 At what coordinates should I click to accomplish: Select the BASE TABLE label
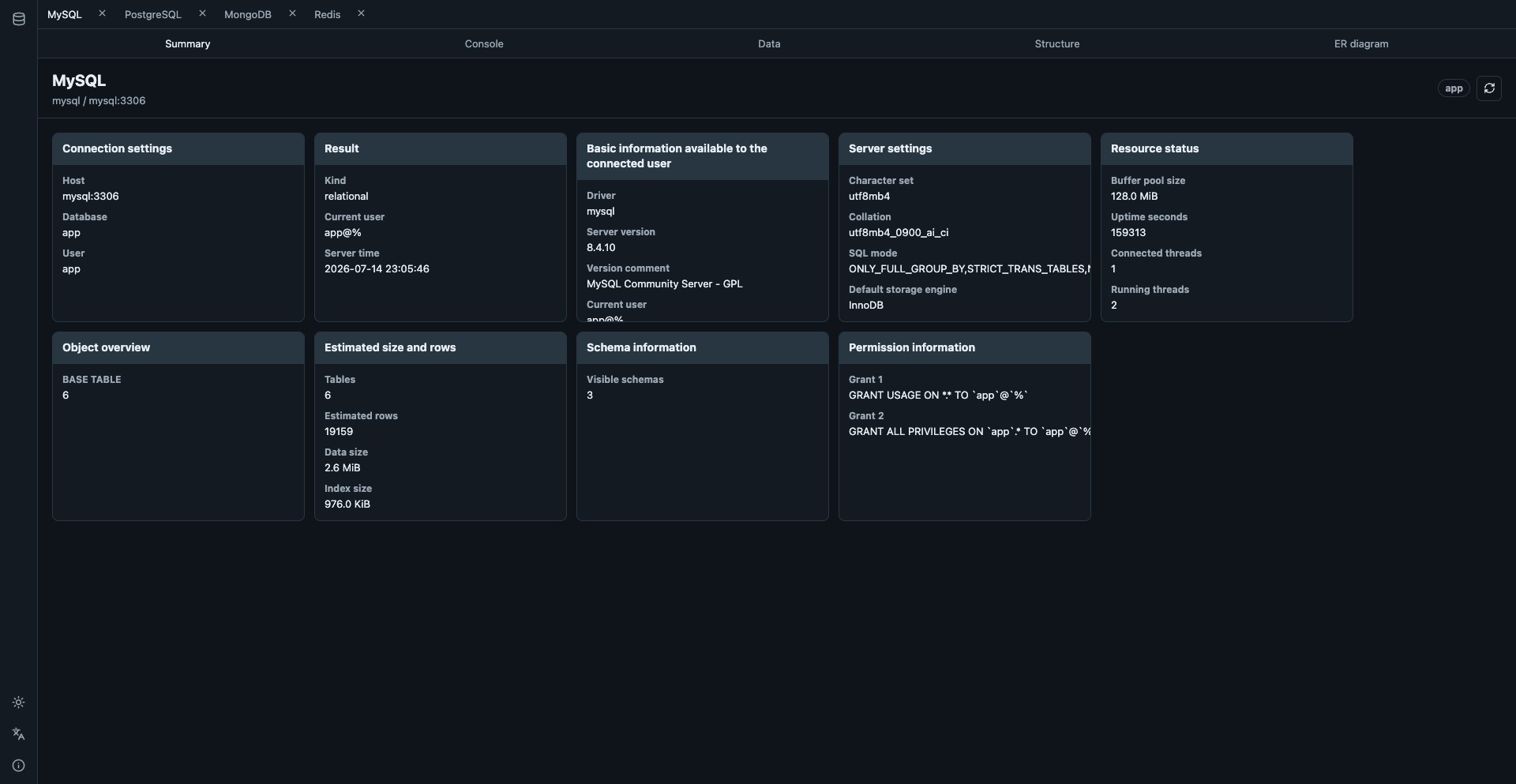(92, 380)
